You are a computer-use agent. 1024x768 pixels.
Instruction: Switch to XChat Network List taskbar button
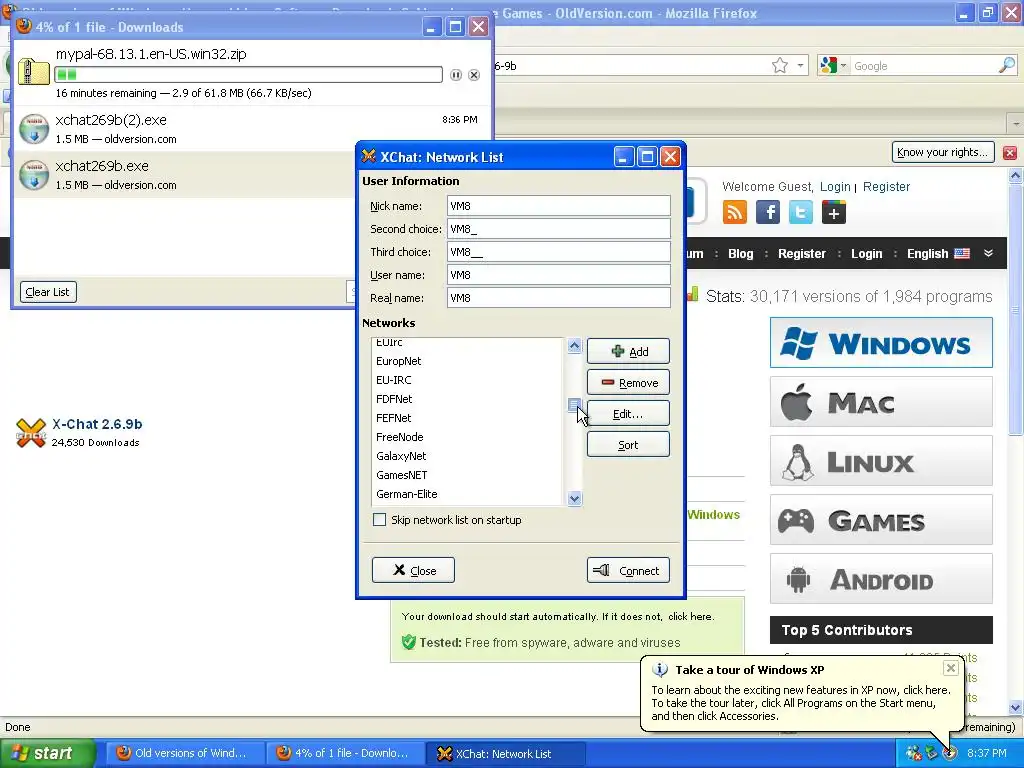[x=504, y=753]
